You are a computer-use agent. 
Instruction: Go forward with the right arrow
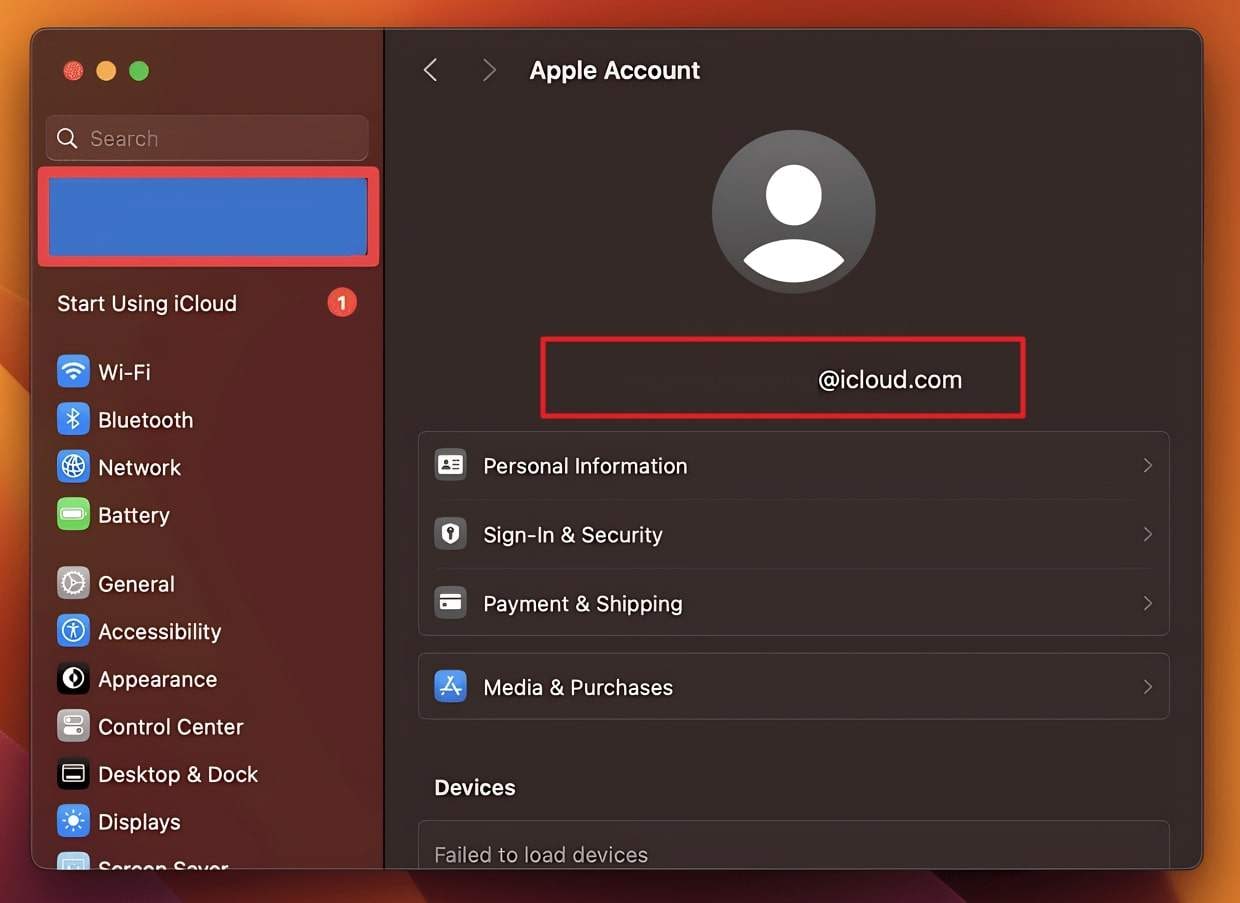coord(489,70)
